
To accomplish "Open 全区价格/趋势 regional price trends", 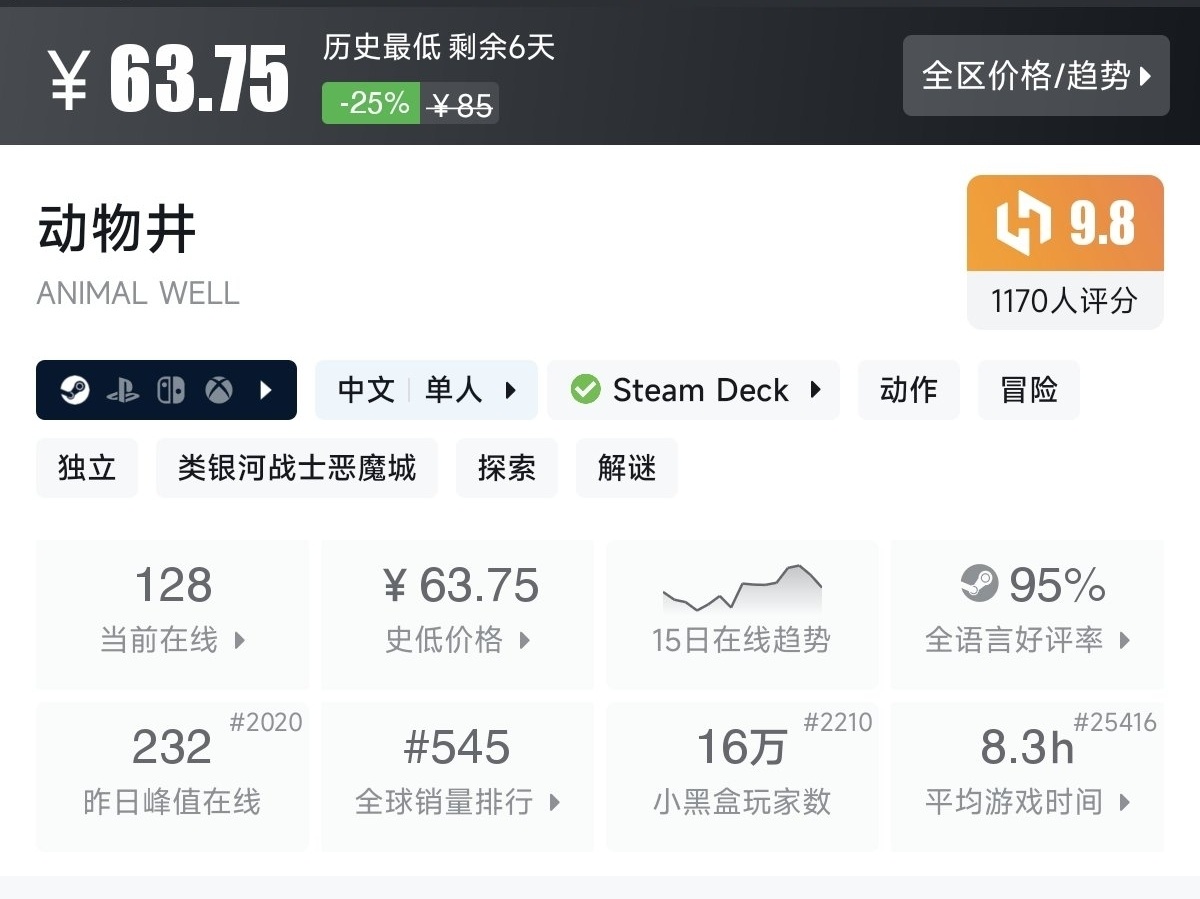I will click(x=1035, y=76).
